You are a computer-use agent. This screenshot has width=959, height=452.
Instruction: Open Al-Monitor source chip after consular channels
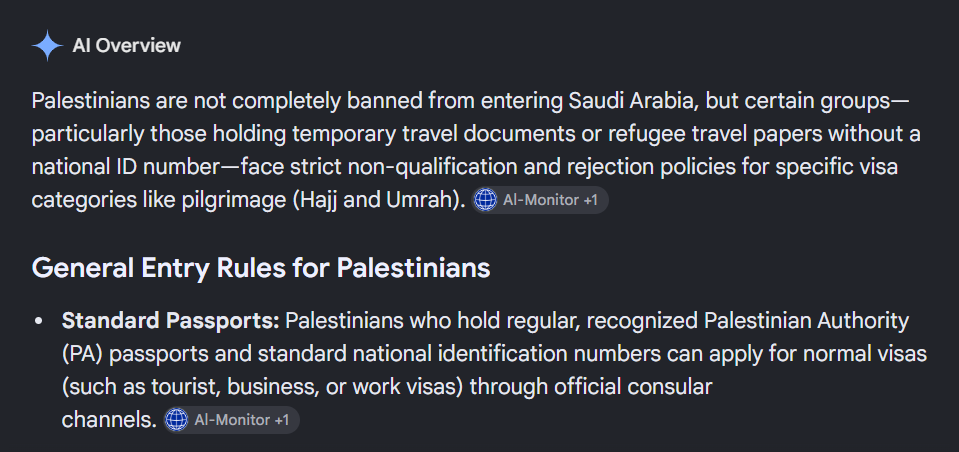click(232, 420)
